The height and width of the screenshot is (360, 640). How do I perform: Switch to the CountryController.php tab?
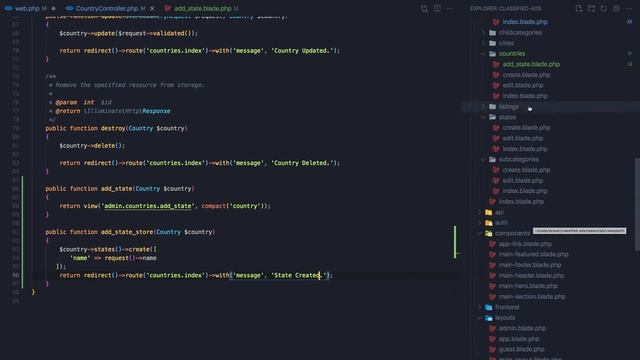coord(107,8)
